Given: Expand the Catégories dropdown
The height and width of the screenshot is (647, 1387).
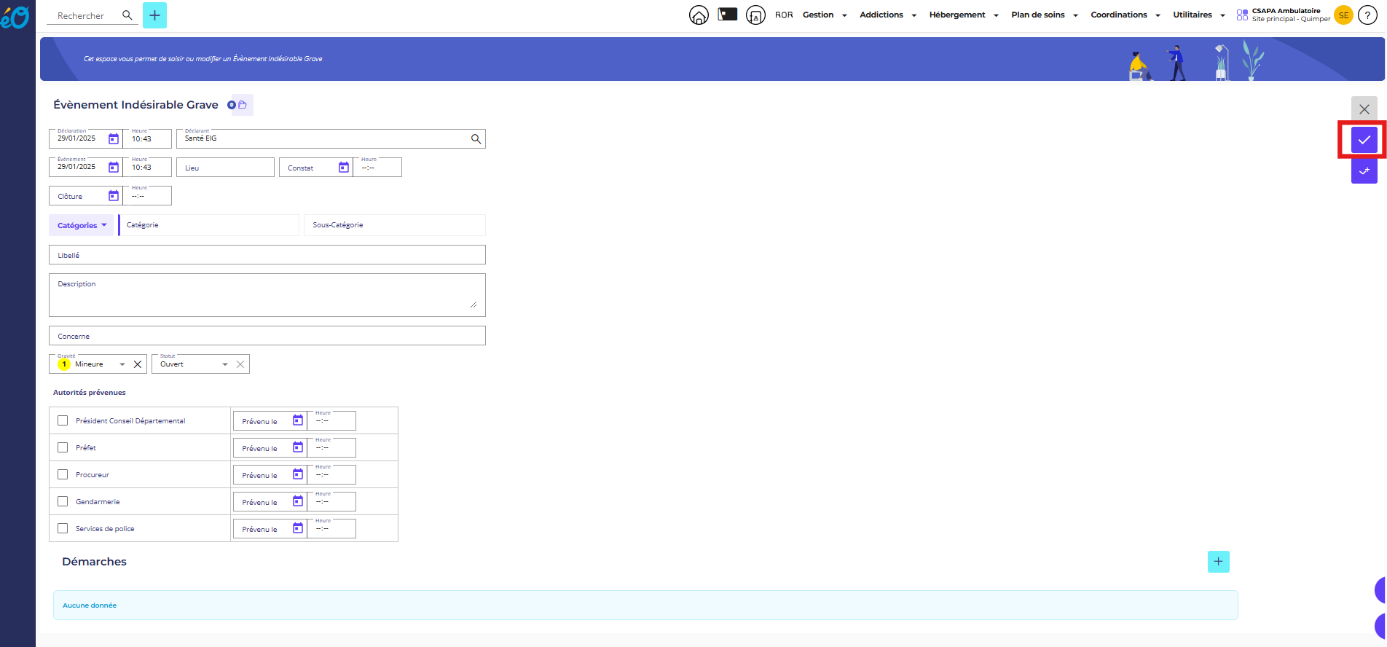Looking at the screenshot, I should [x=83, y=225].
